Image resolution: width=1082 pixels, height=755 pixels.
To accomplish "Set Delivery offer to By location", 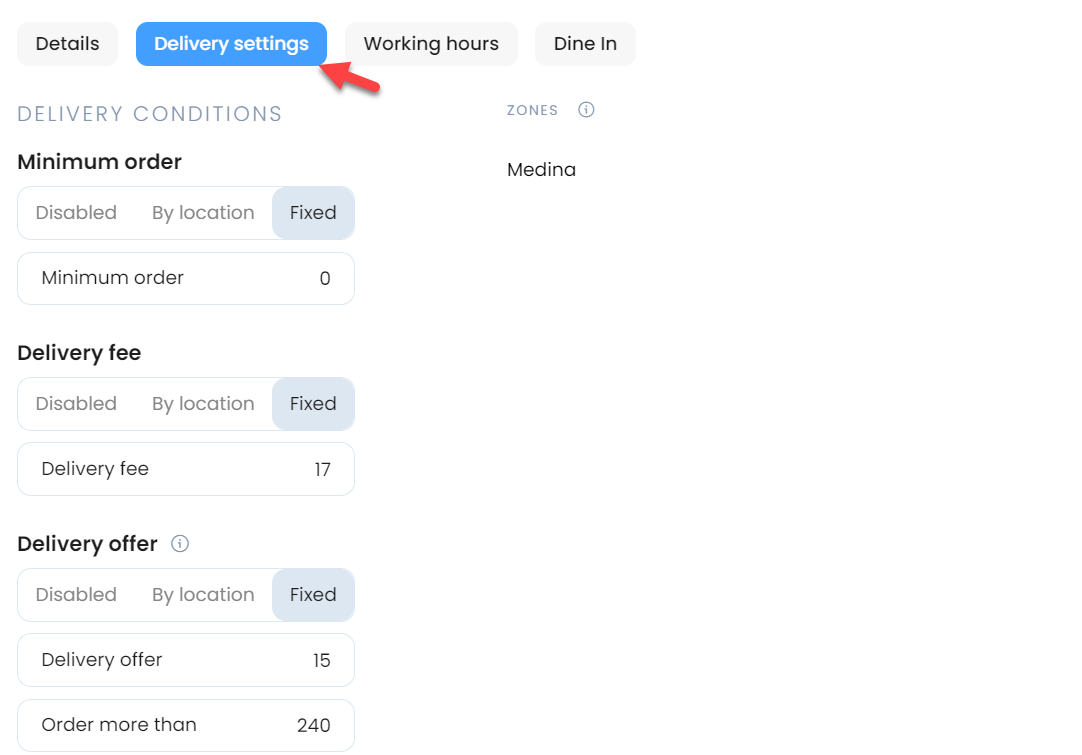I will pos(203,595).
